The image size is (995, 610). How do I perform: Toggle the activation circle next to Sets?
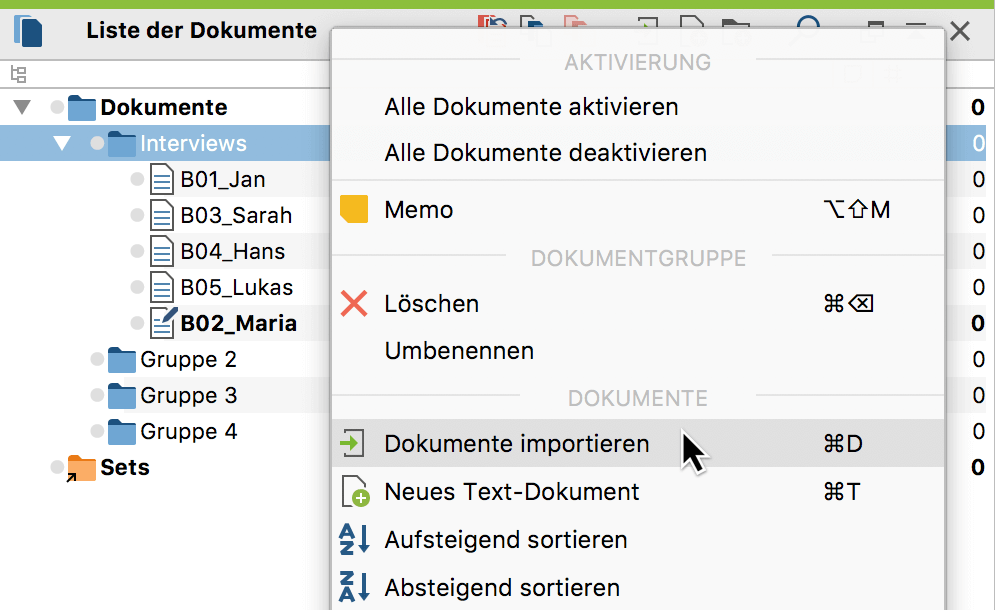[58, 467]
